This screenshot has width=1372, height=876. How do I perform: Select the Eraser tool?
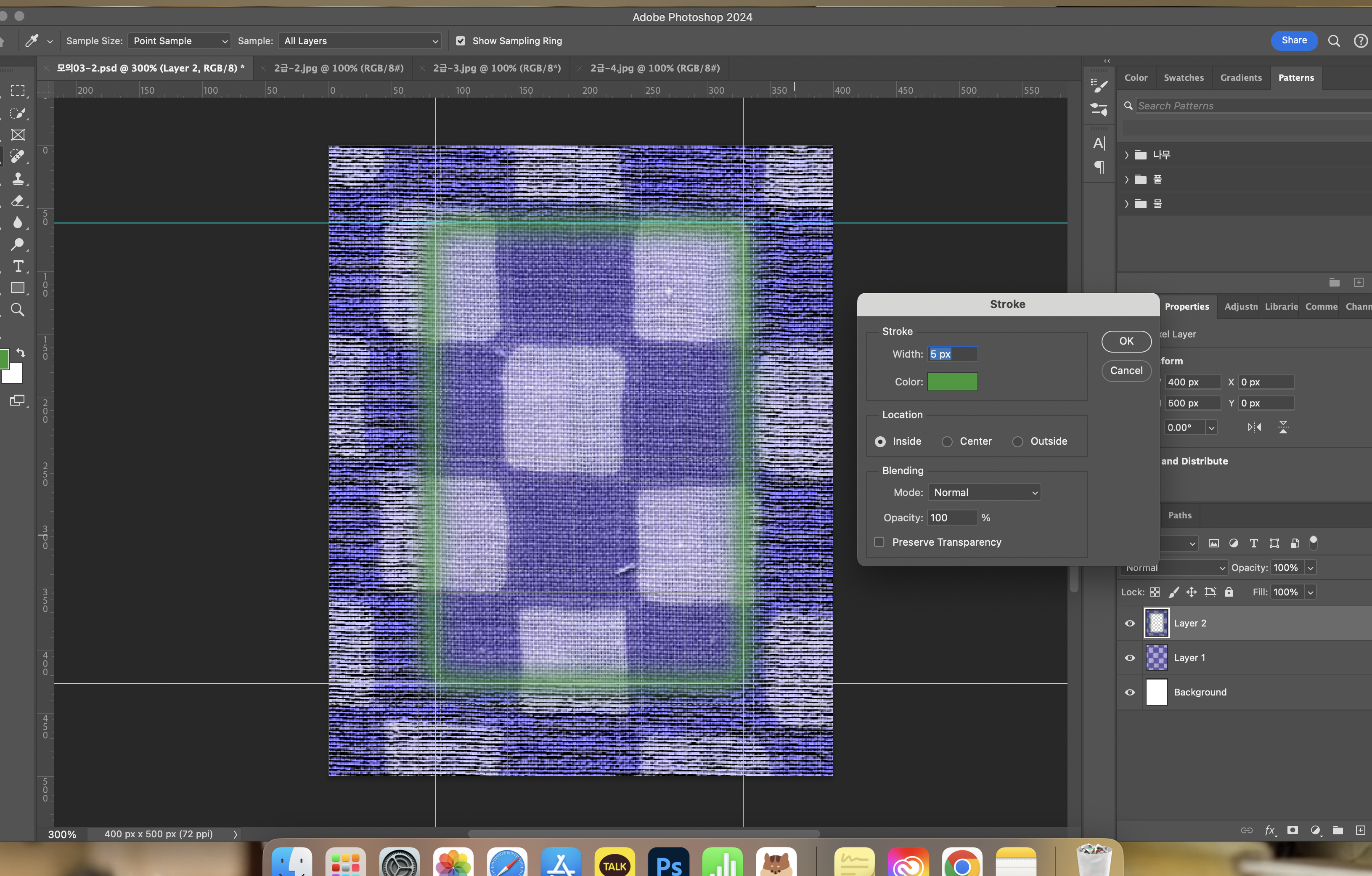[x=18, y=201]
